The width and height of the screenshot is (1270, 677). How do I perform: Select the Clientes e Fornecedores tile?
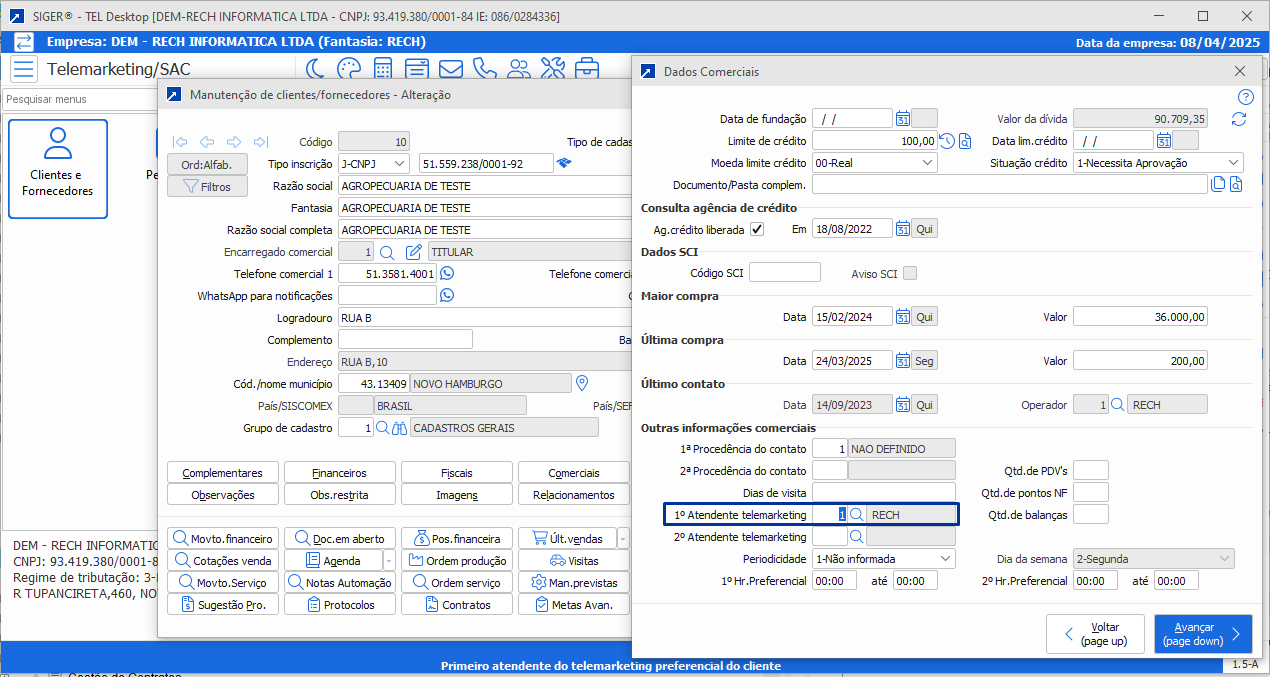pyautogui.click(x=58, y=169)
